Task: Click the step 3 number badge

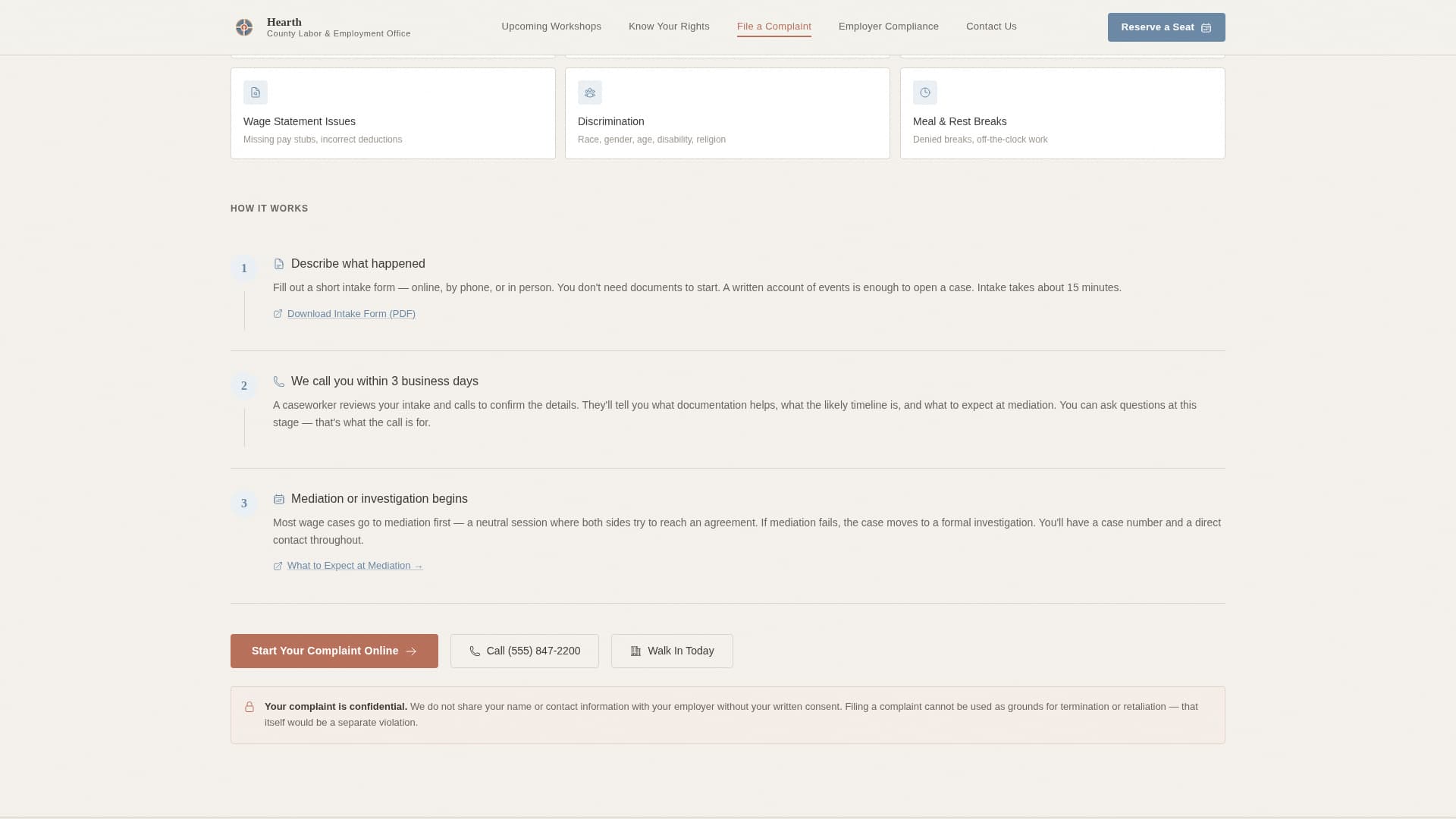Action: pos(244,504)
